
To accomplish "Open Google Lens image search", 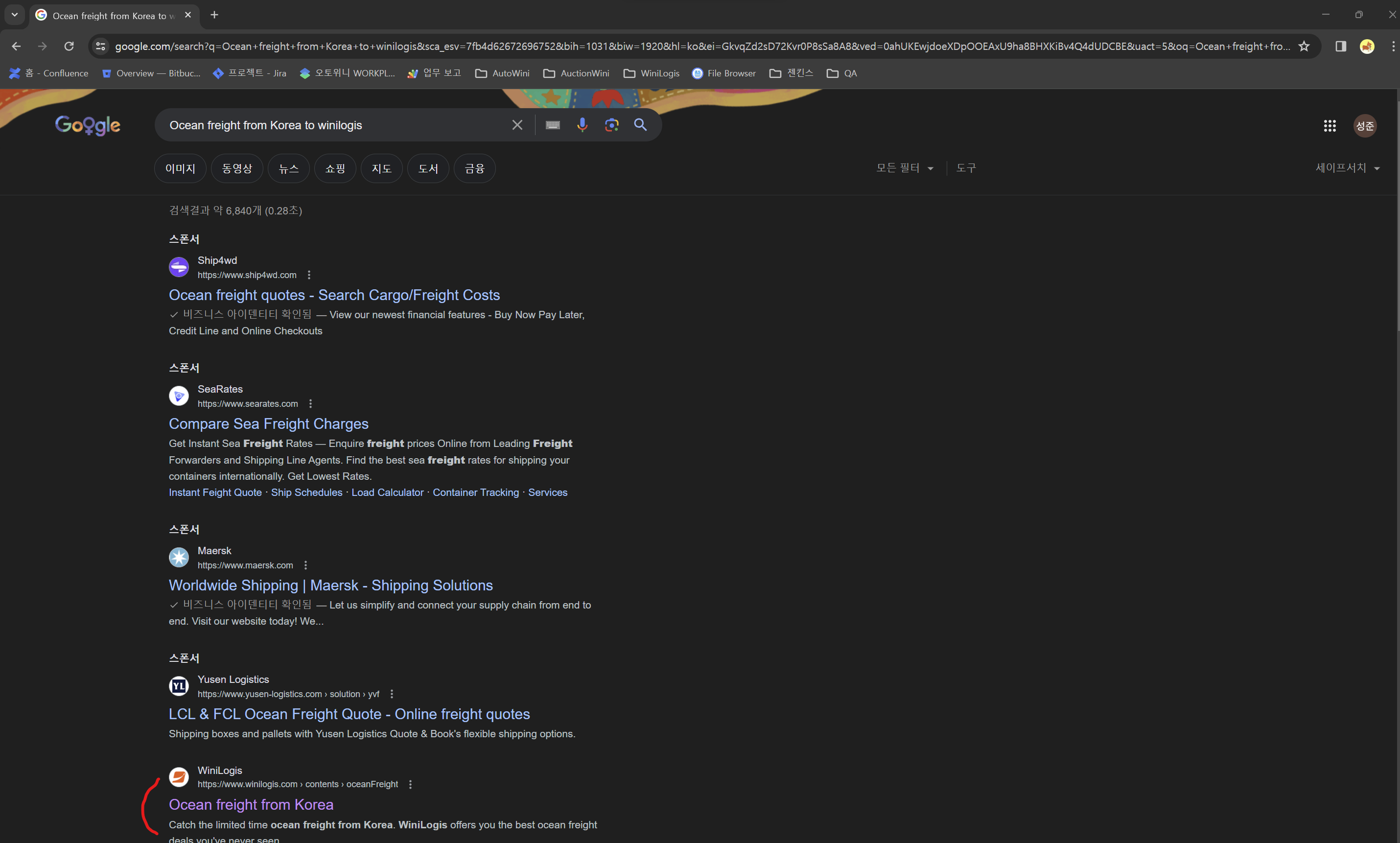I will 611,125.
